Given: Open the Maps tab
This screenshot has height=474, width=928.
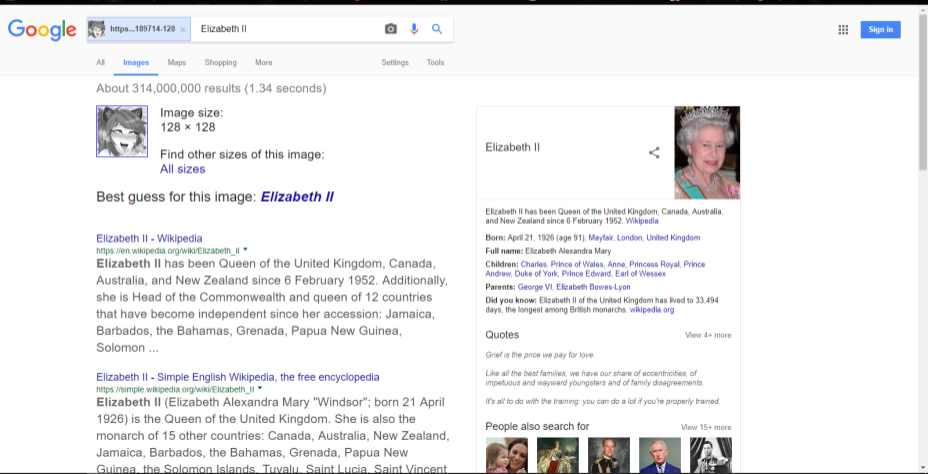Looking at the screenshot, I should point(177,62).
